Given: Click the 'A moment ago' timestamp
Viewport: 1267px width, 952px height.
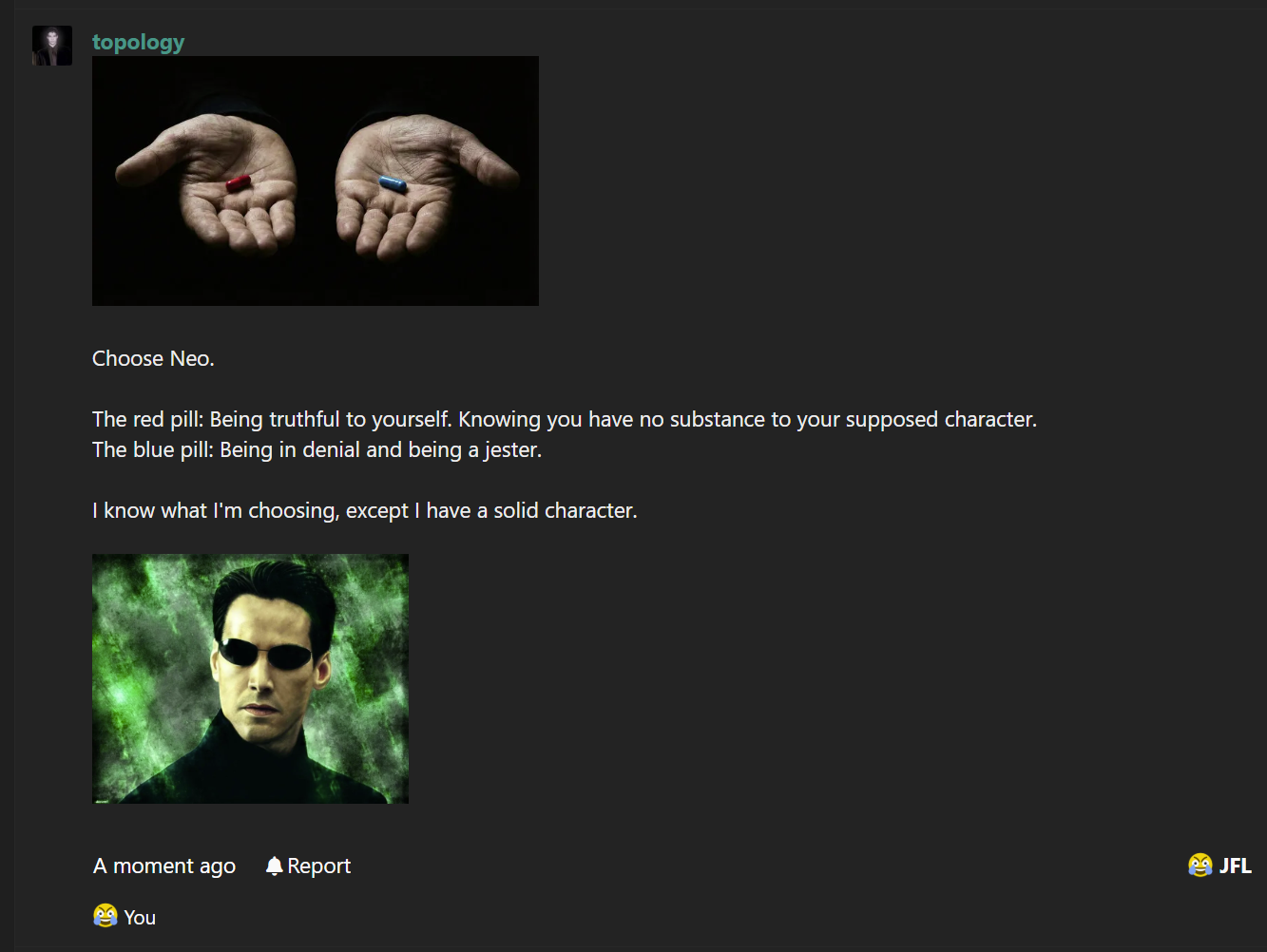Looking at the screenshot, I should [x=164, y=866].
